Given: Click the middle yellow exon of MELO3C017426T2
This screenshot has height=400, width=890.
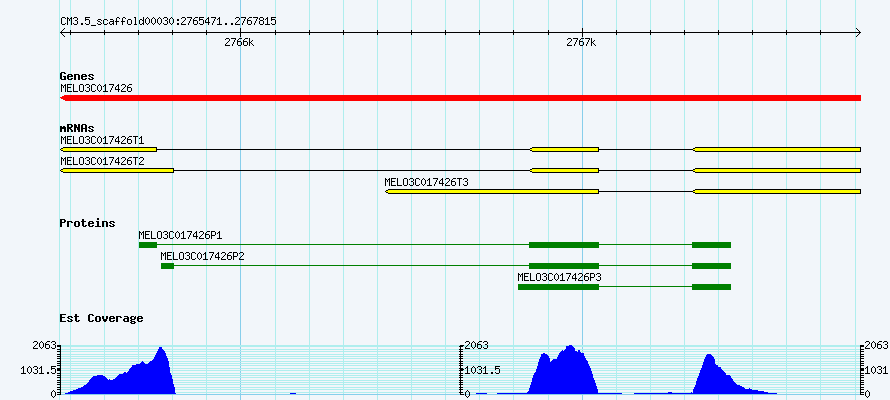Looking at the screenshot, I should 564,170.
